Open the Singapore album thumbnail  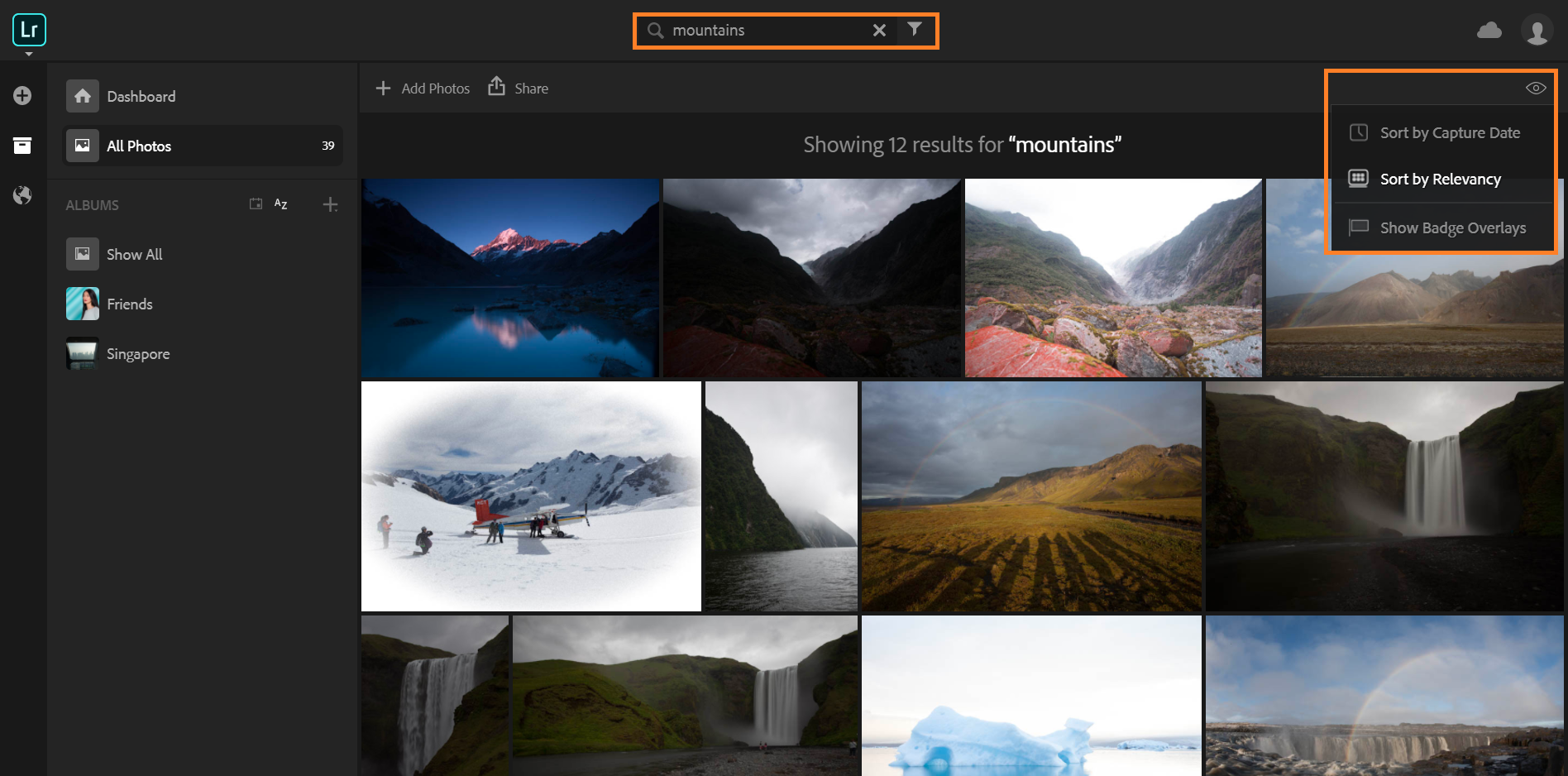pyautogui.click(x=82, y=353)
